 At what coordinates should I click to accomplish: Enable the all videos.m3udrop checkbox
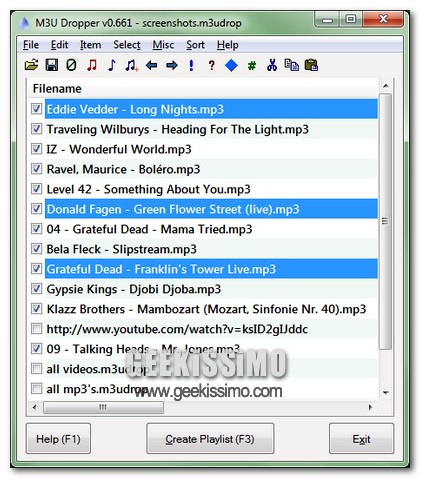point(36,369)
